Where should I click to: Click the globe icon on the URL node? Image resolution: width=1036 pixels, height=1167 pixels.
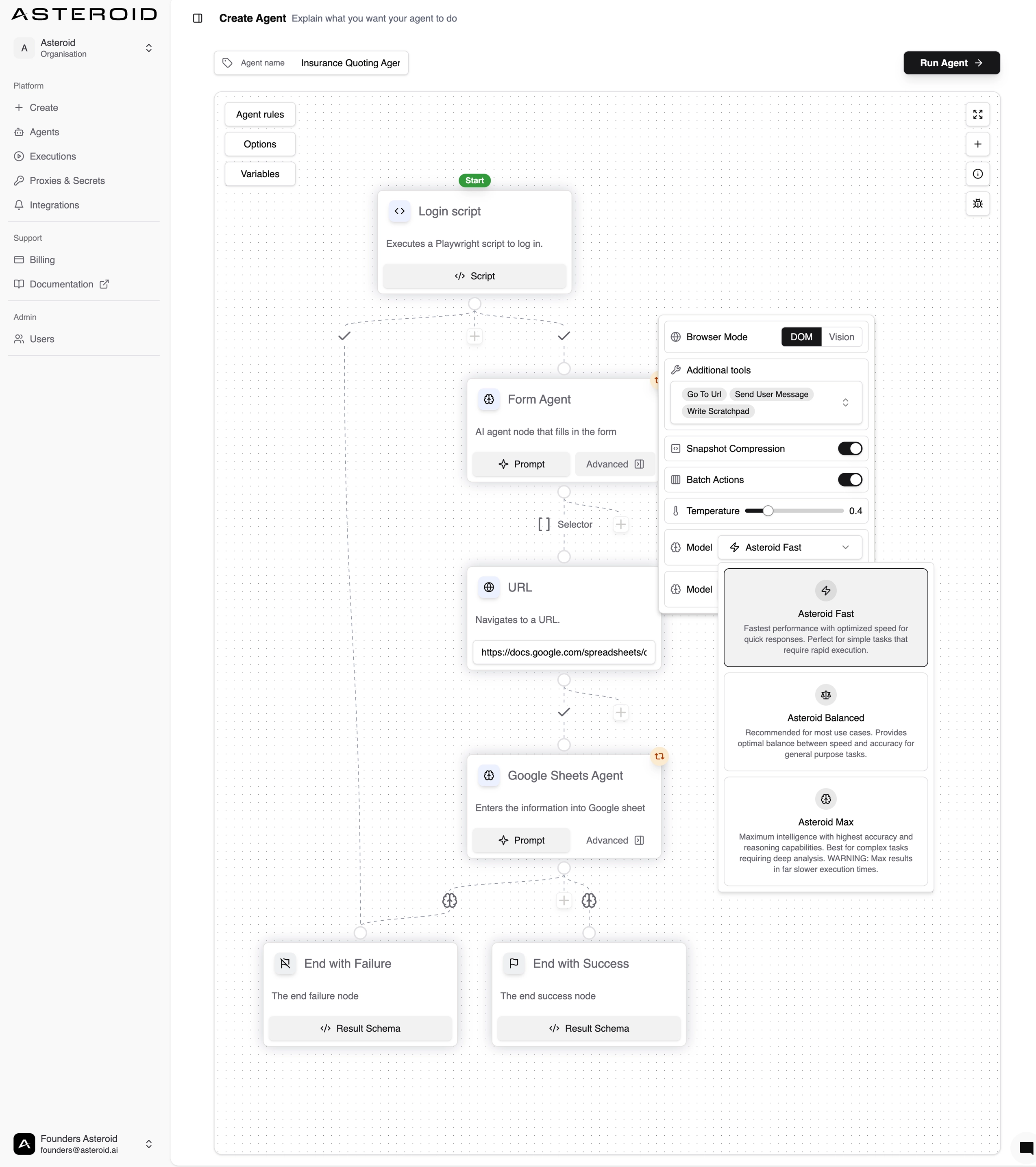click(x=489, y=587)
